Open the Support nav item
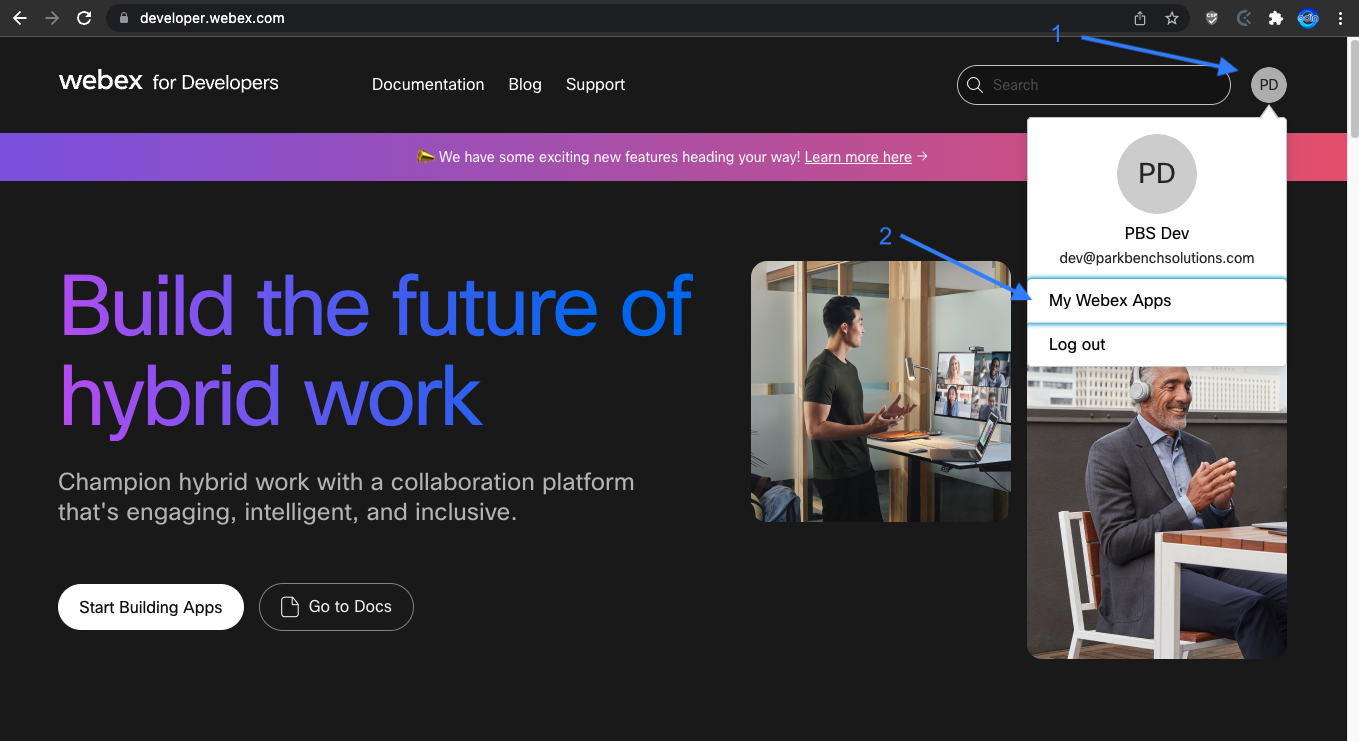This screenshot has width=1359, height=741. tap(595, 85)
